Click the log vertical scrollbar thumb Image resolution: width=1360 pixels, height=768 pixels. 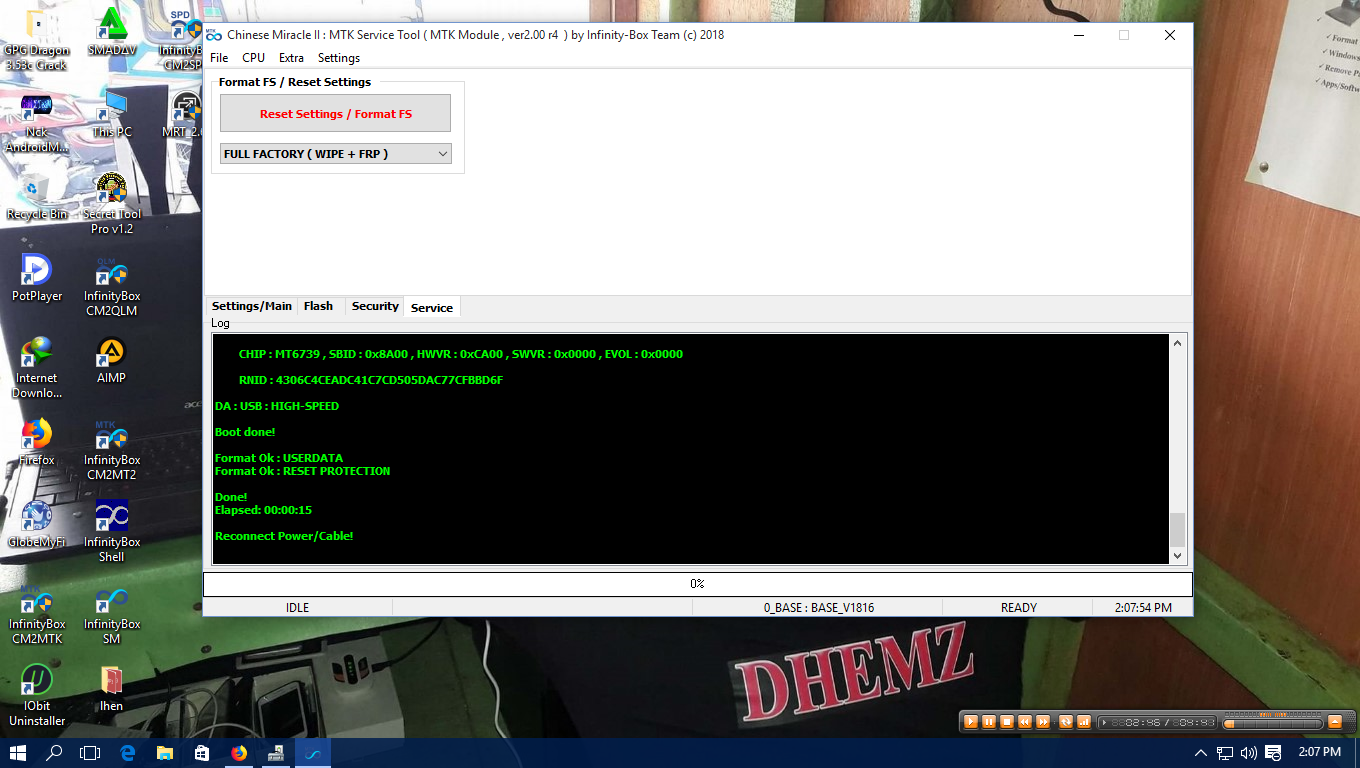pyautogui.click(x=1177, y=529)
